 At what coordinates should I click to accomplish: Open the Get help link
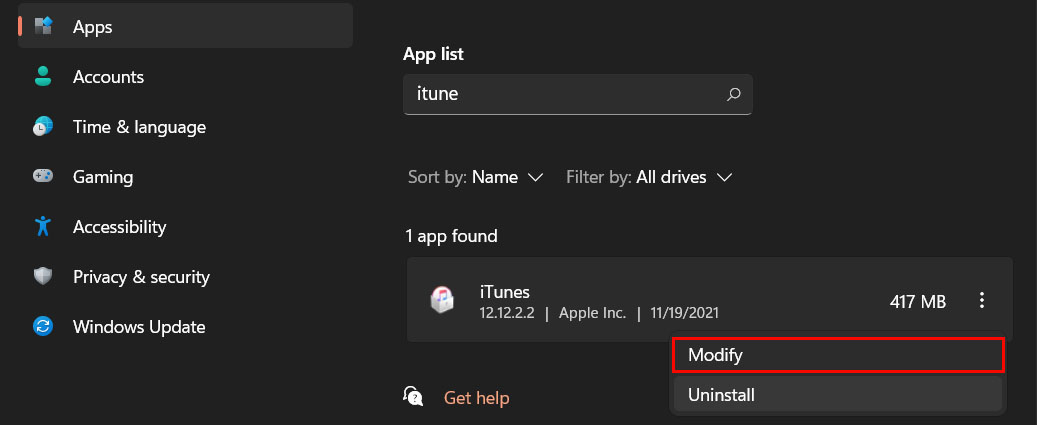point(476,398)
